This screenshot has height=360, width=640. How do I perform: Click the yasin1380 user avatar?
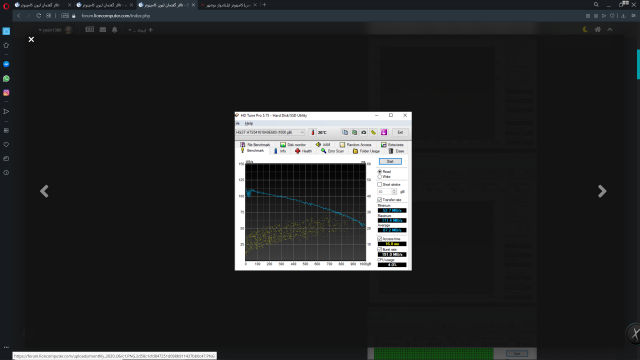69,30
